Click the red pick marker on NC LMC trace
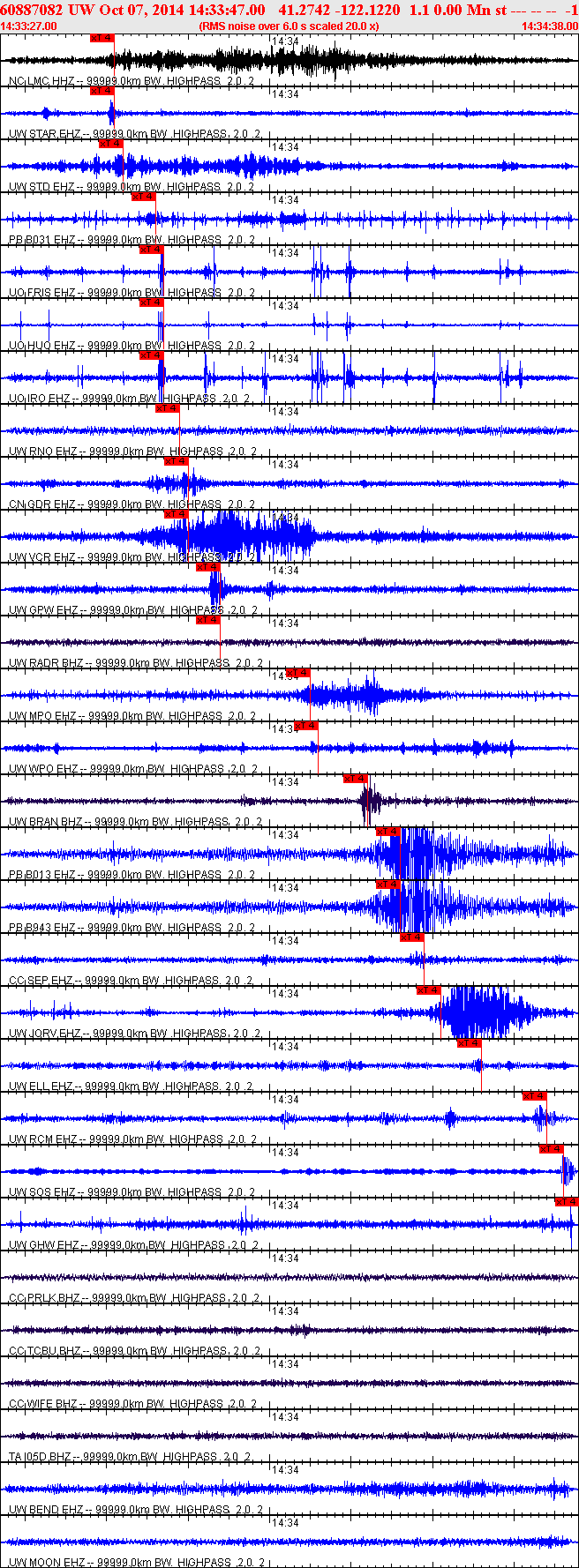Viewport: 579px width, 1568px height. coord(102,38)
